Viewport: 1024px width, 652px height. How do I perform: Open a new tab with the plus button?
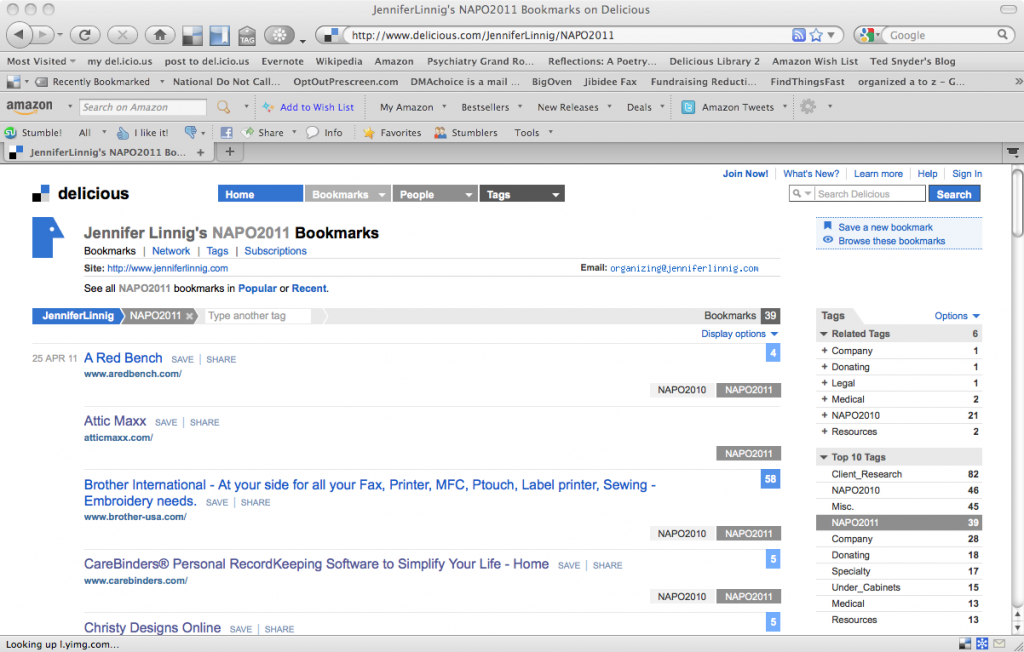click(x=230, y=152)
